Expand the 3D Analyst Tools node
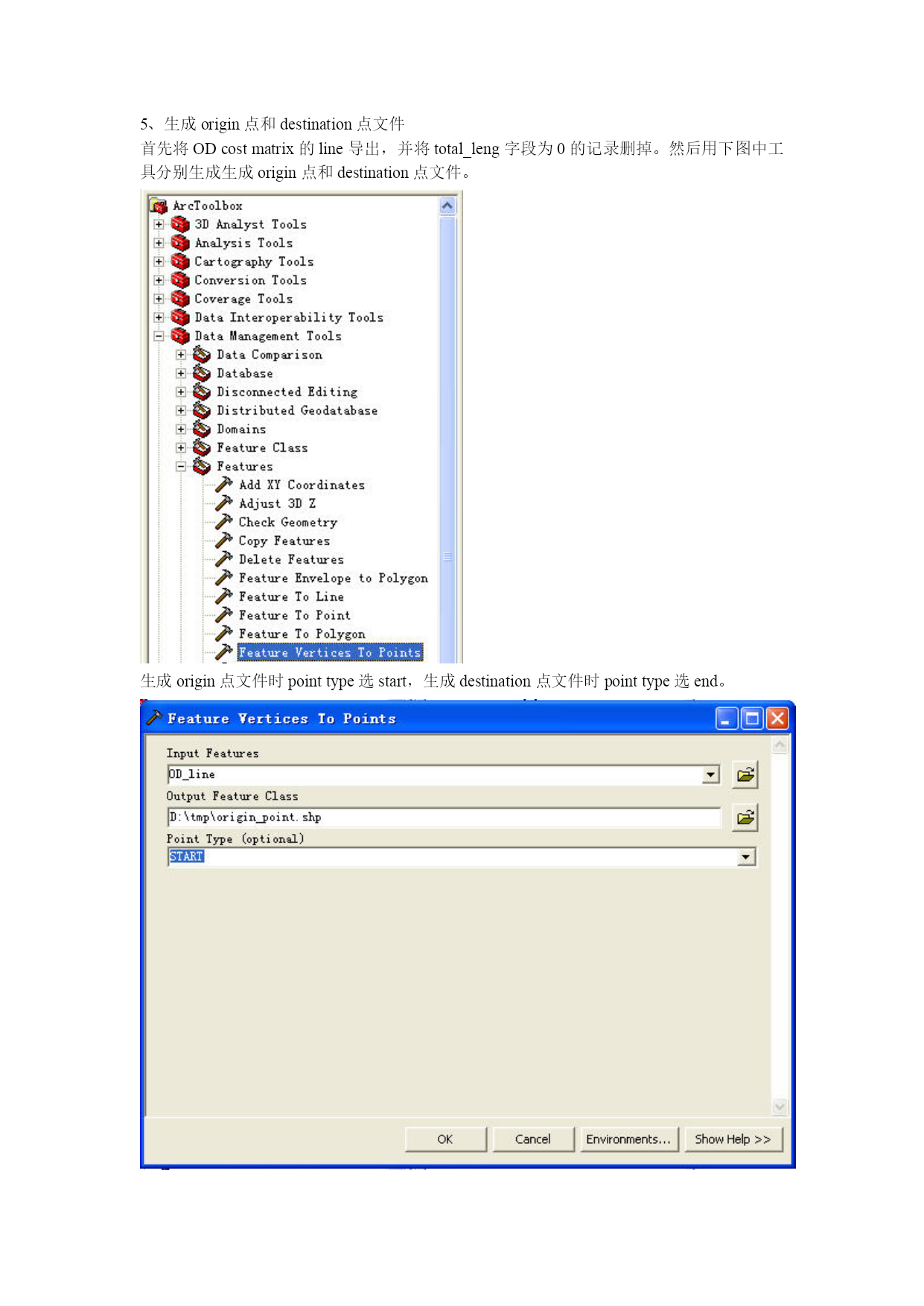This screenshot has width=924, height=1306. [x=159, y=224]
